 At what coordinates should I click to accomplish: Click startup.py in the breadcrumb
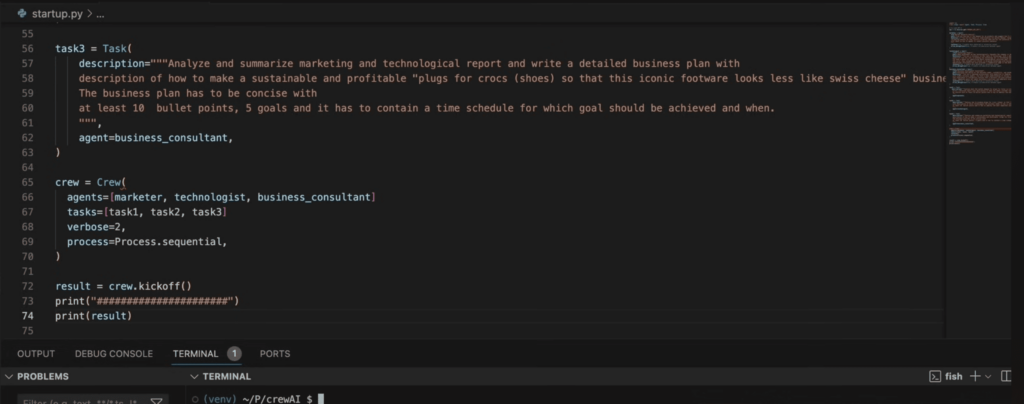(x=57, y=14)
